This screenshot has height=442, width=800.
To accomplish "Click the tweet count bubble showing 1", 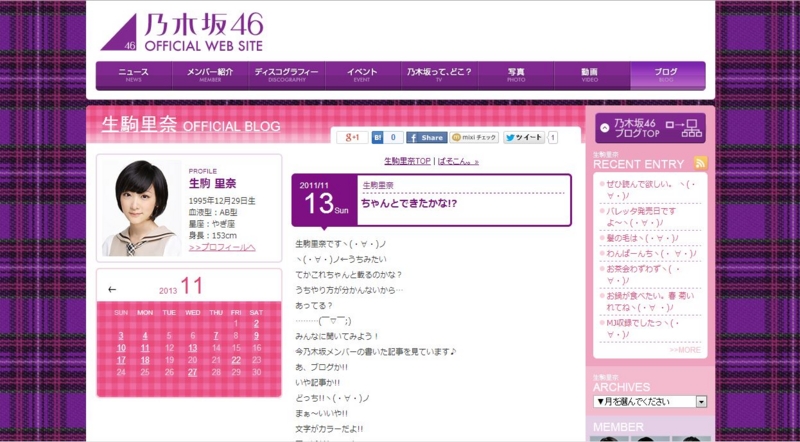I will point(553,137).
